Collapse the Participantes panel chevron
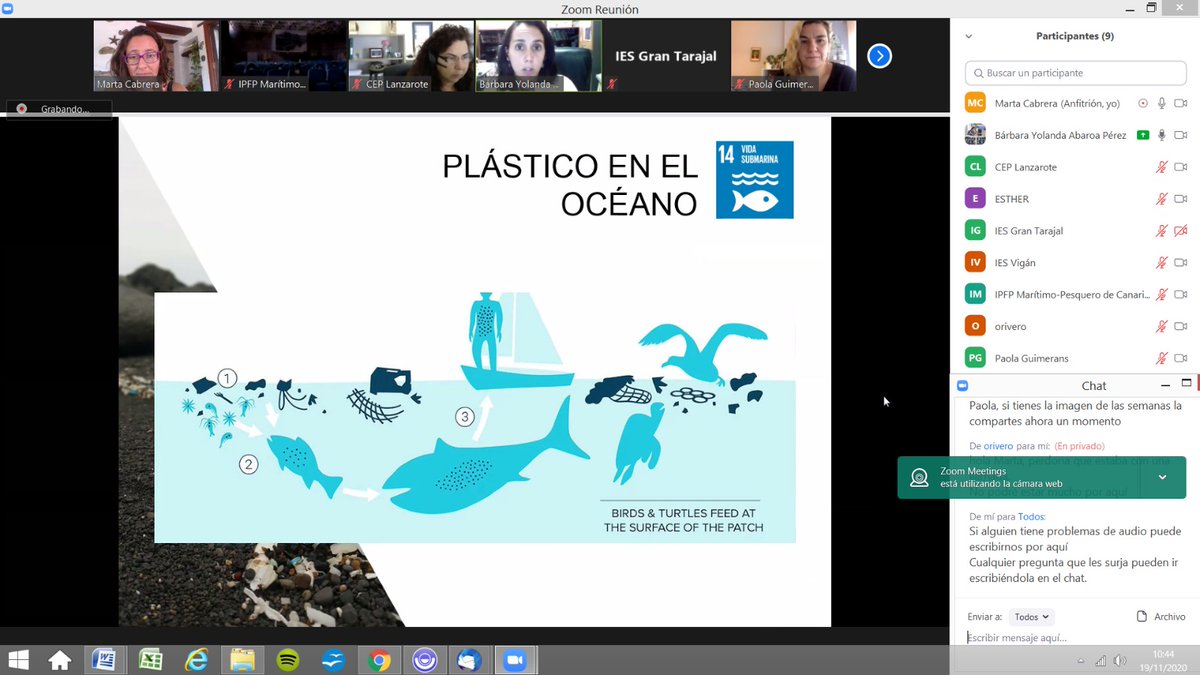 (968, 36)
